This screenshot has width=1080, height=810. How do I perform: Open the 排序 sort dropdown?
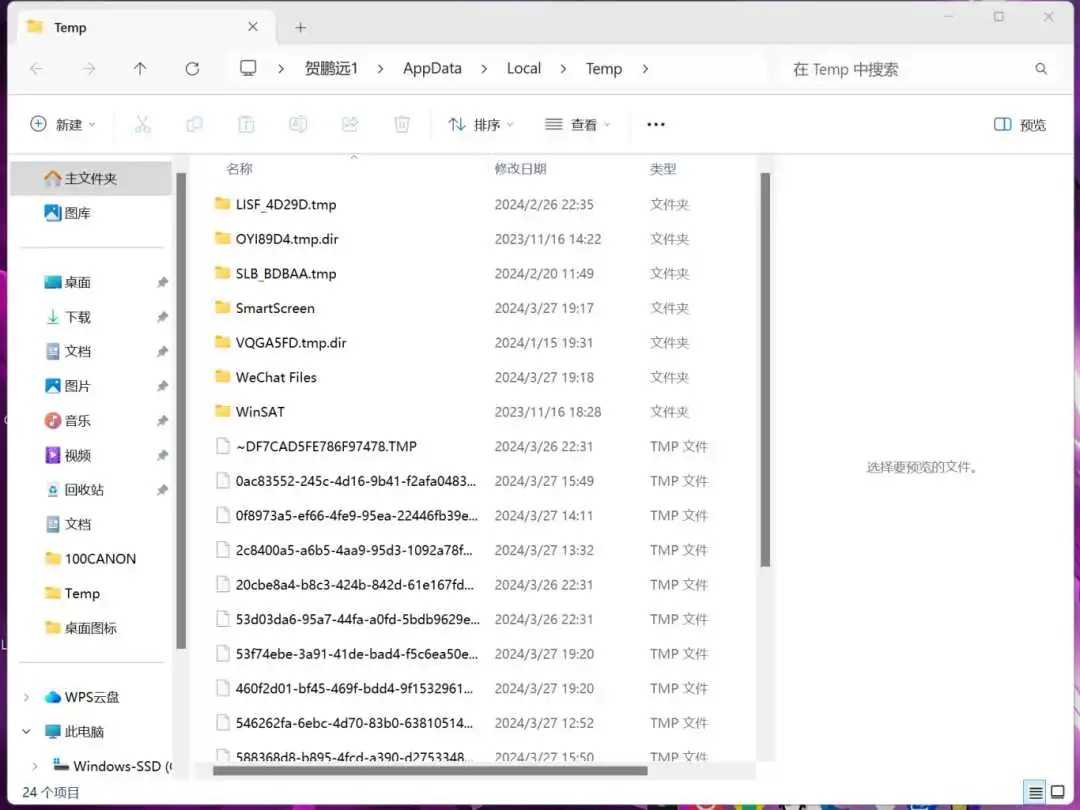481,124
